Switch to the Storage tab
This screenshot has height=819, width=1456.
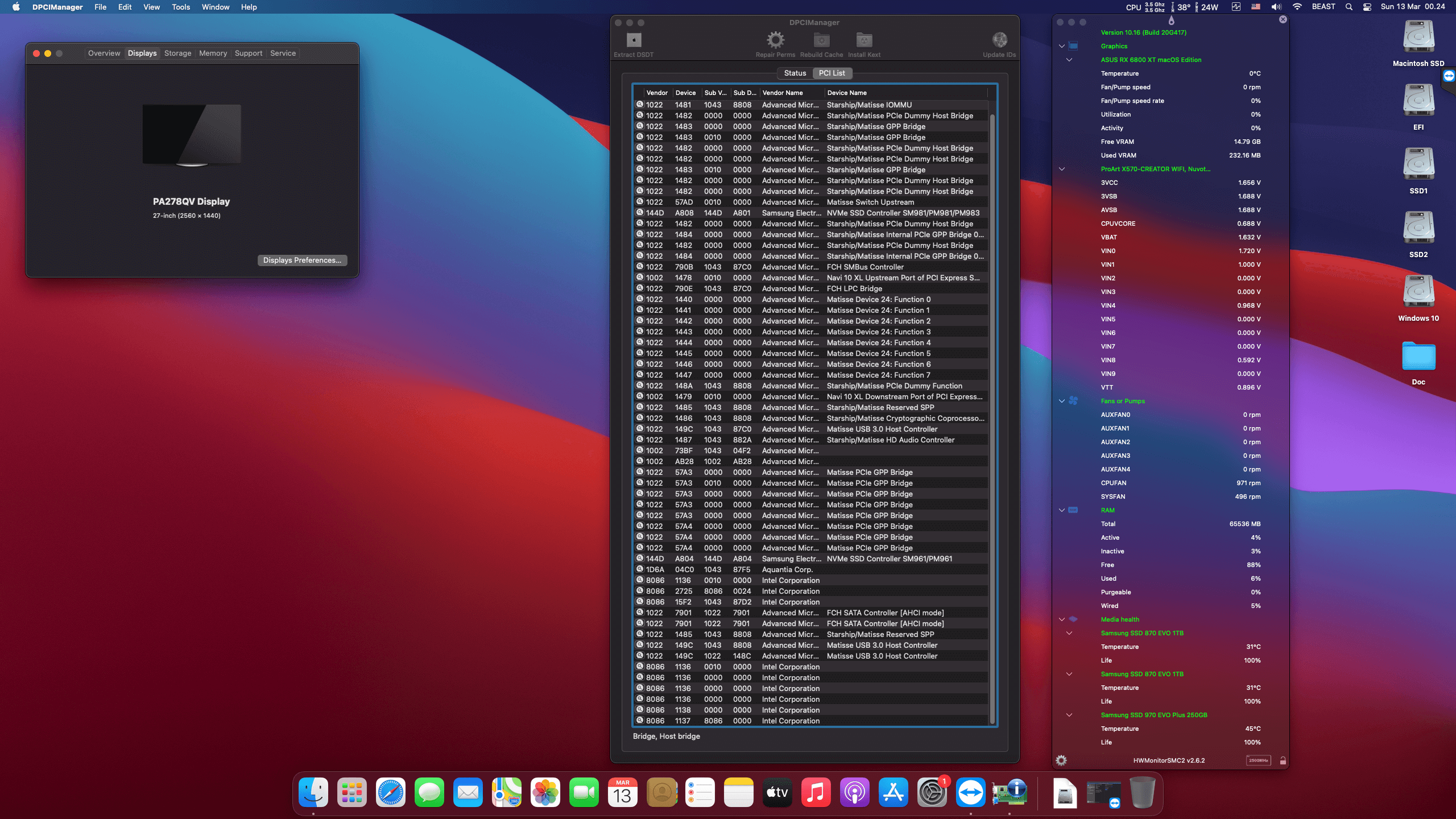177,53
